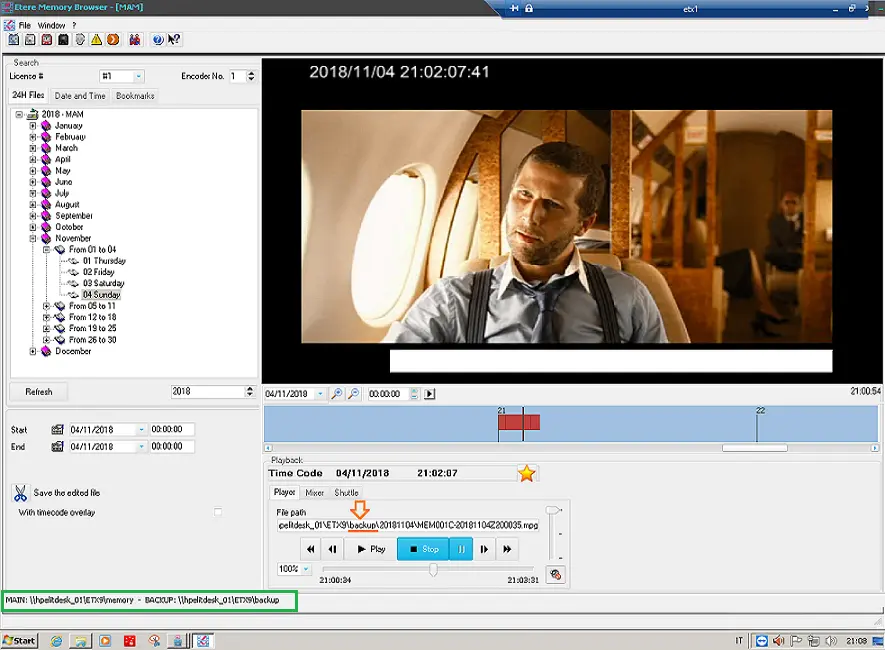Click the zoom-in magnifier above the timeline
This screenshot has height=650, width=885.
tap(337, 394)
